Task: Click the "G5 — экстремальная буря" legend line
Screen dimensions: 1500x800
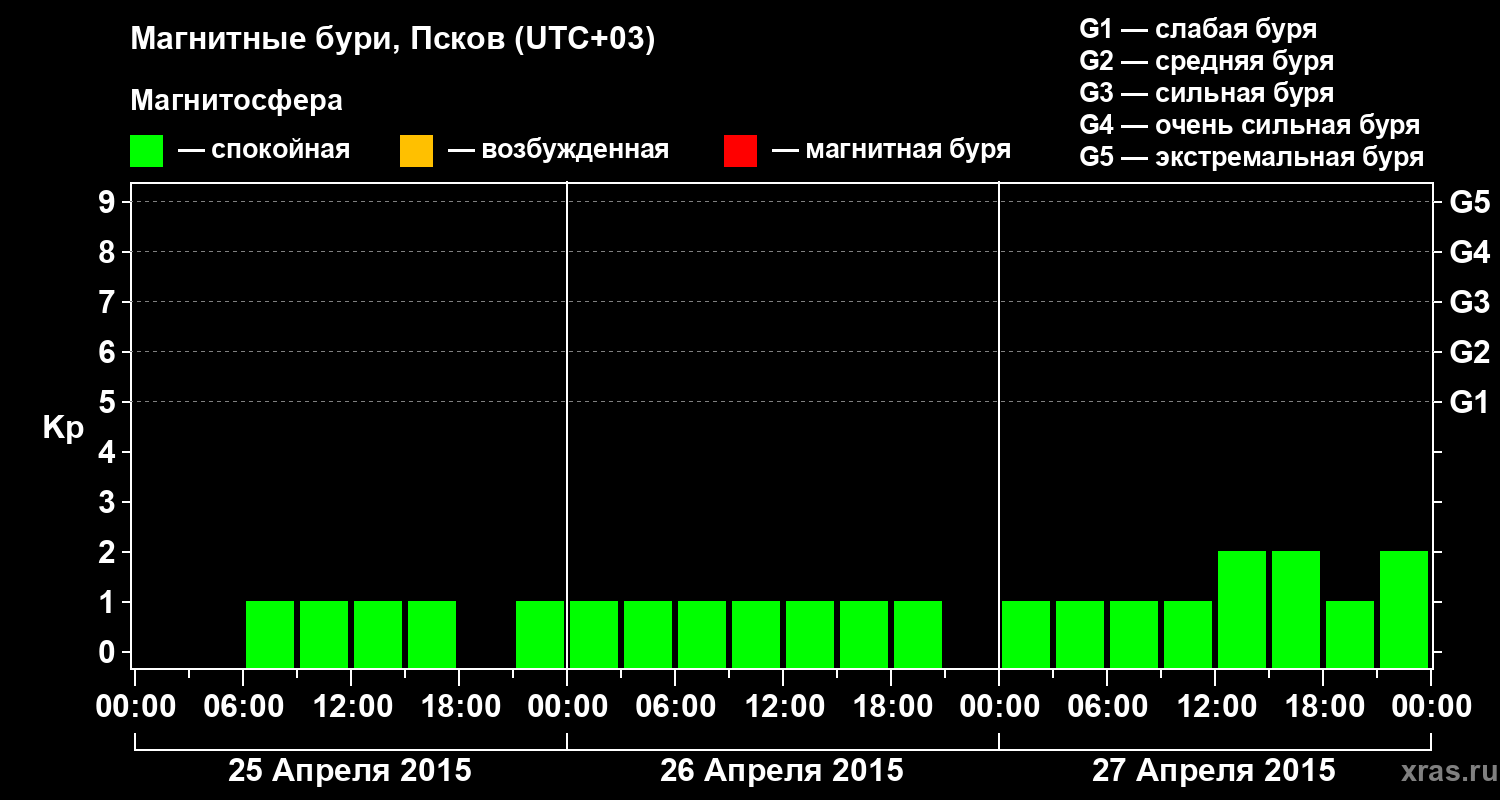Action: (x=1252, y=157)
